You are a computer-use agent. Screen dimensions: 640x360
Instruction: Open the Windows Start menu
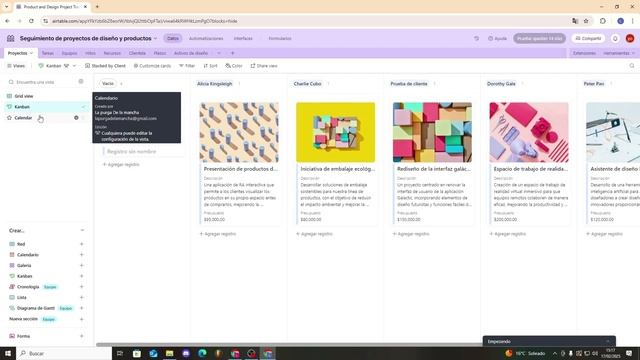tap(8, 353)
